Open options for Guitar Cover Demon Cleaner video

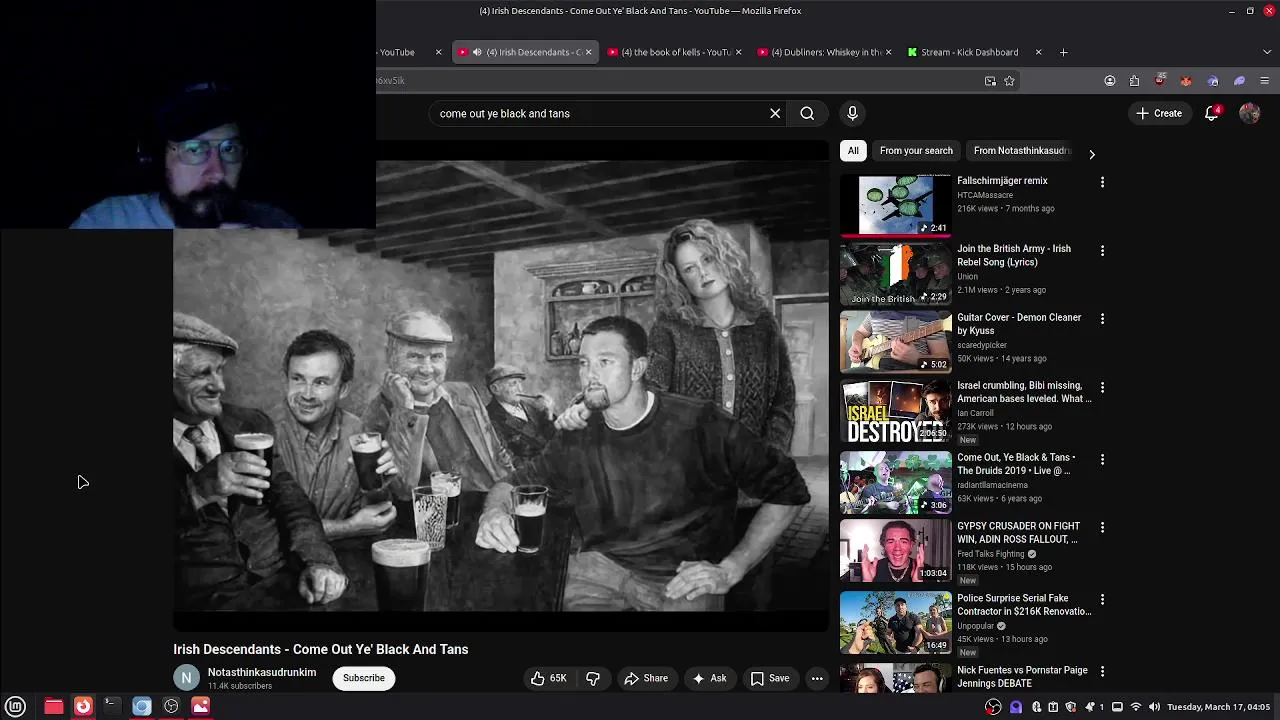pos(1102,318)
